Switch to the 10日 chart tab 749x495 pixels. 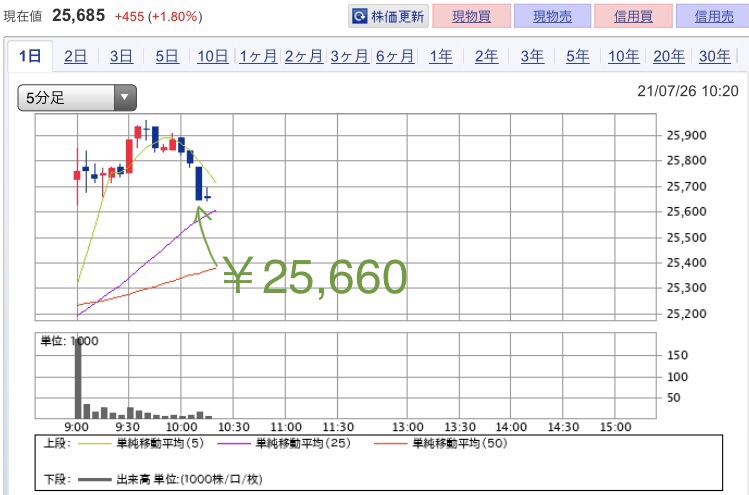coord(213,56)
